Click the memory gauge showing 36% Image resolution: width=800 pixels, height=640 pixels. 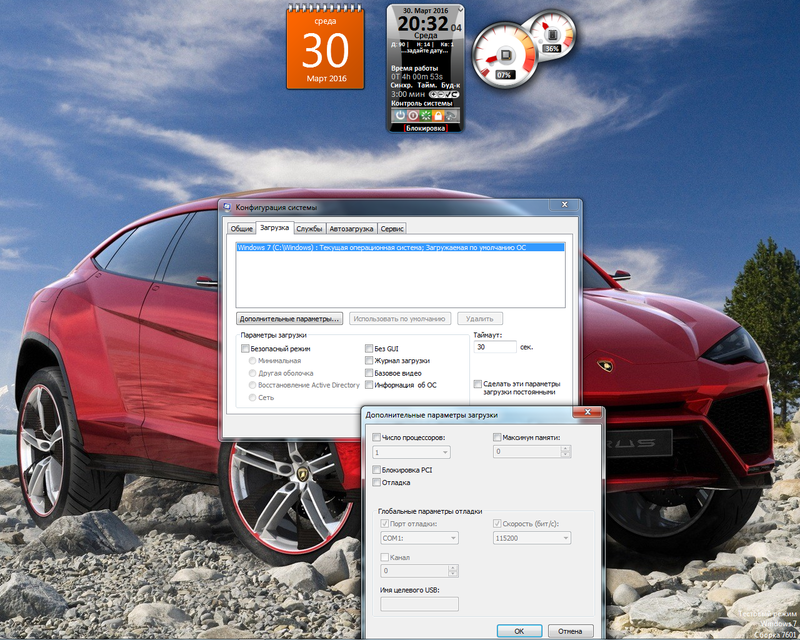point(551,35)
